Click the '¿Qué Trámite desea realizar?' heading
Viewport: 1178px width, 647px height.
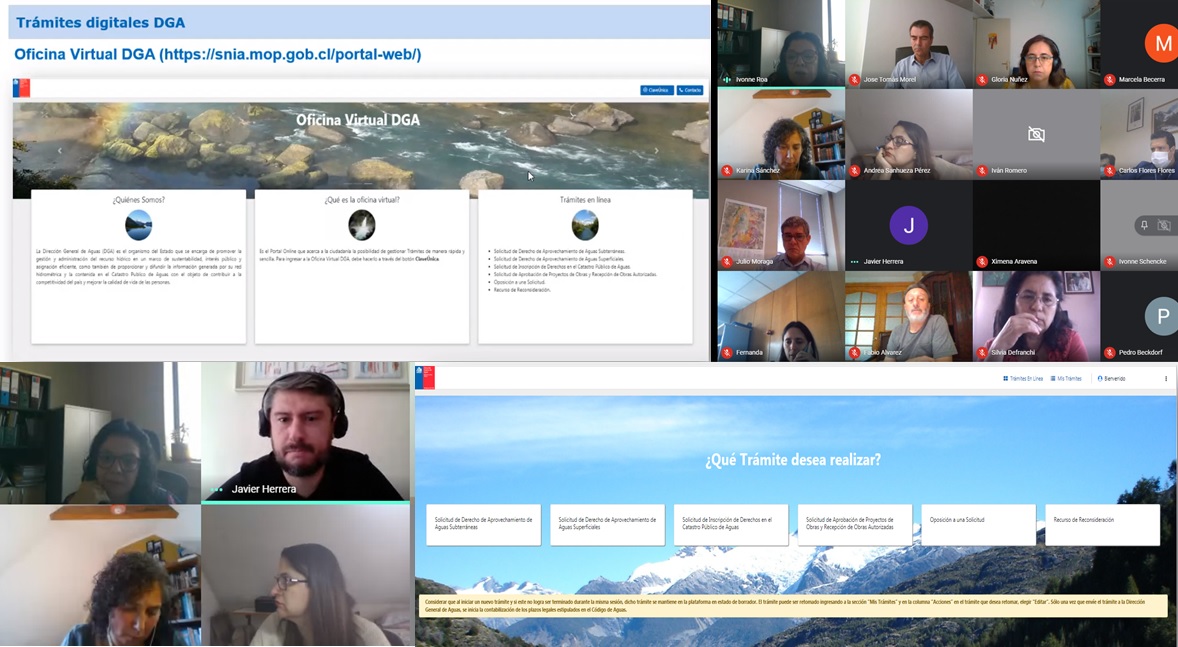point(793,459)
